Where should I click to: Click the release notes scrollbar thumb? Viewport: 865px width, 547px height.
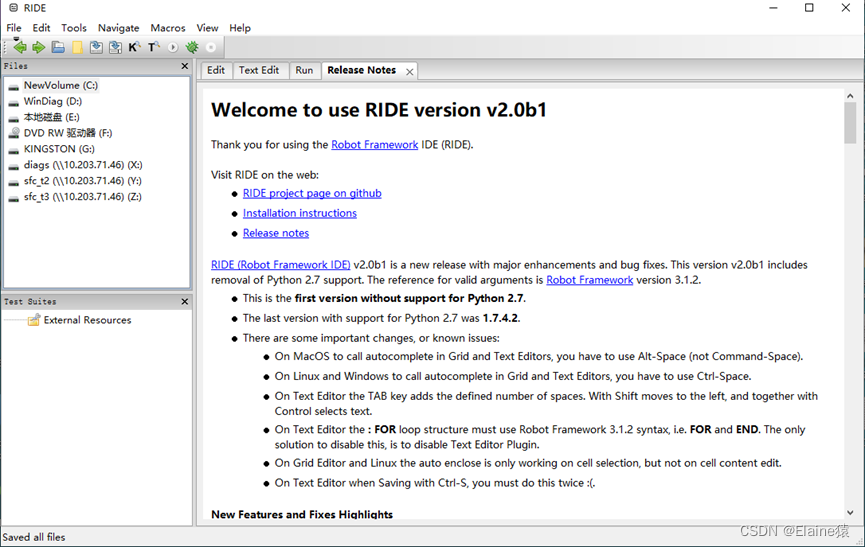click(850, 123)
